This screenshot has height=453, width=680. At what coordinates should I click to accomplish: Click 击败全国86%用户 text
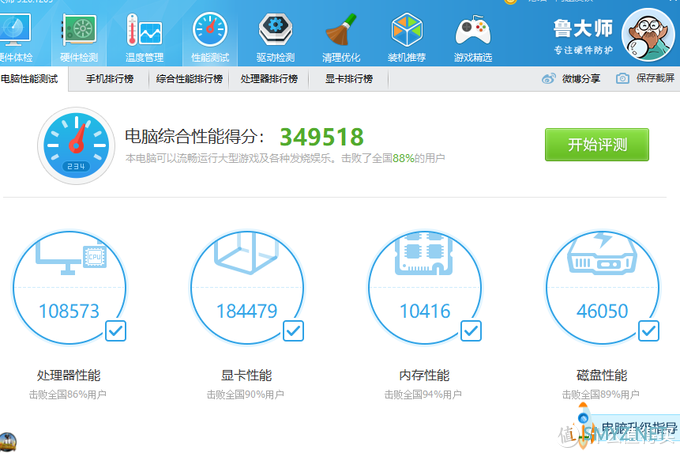68,394
